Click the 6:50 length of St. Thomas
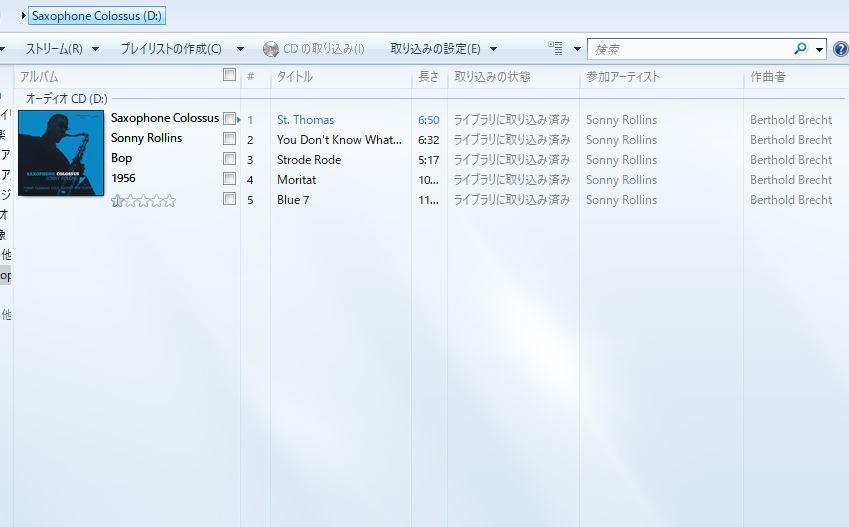 [428, 120]
